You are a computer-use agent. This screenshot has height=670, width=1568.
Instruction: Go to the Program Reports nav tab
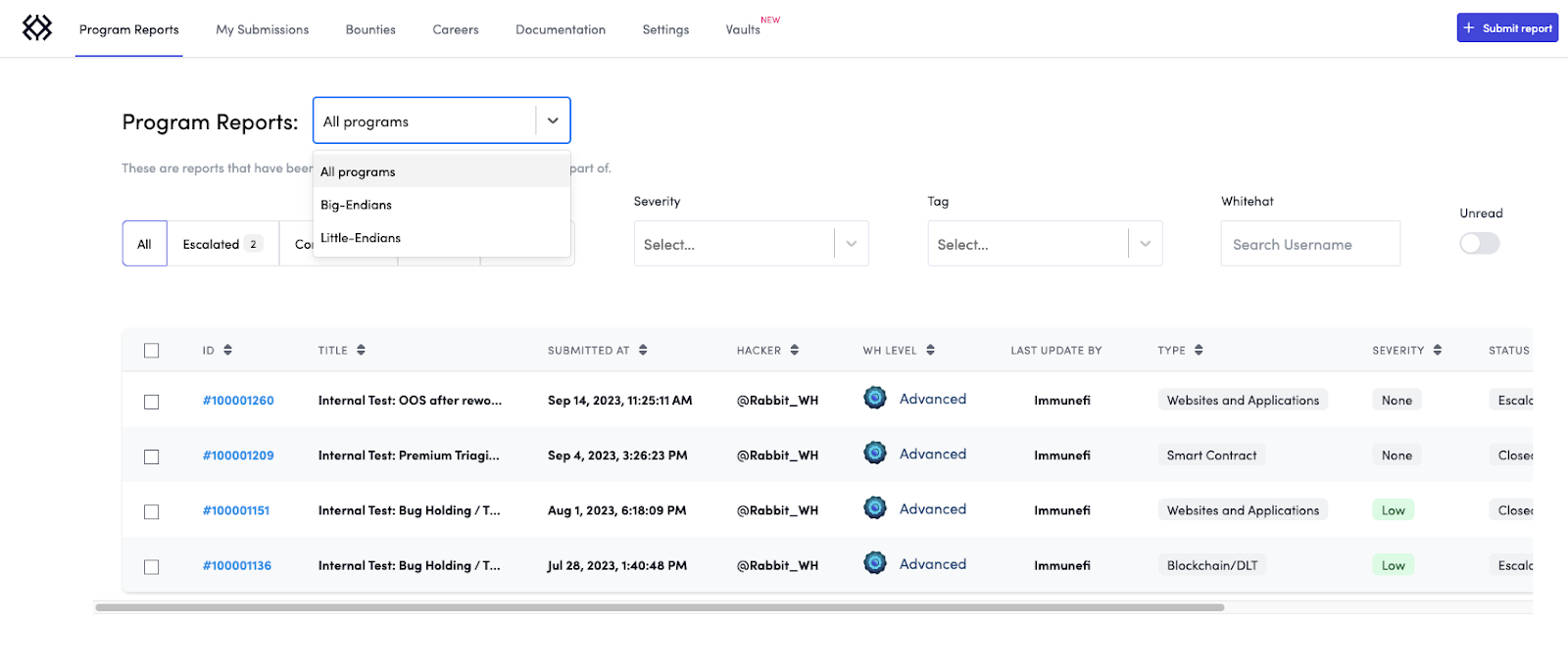point(129,29)
